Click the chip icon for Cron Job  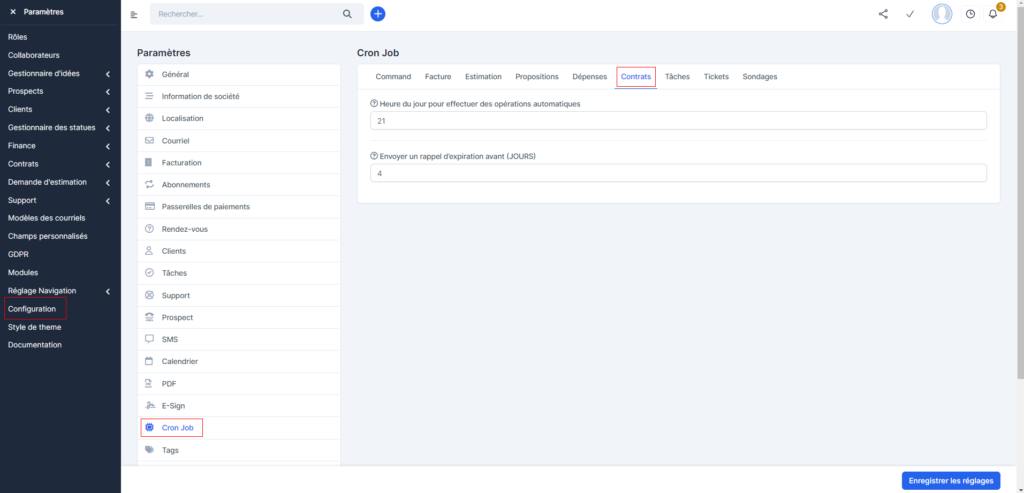(149, 428)
